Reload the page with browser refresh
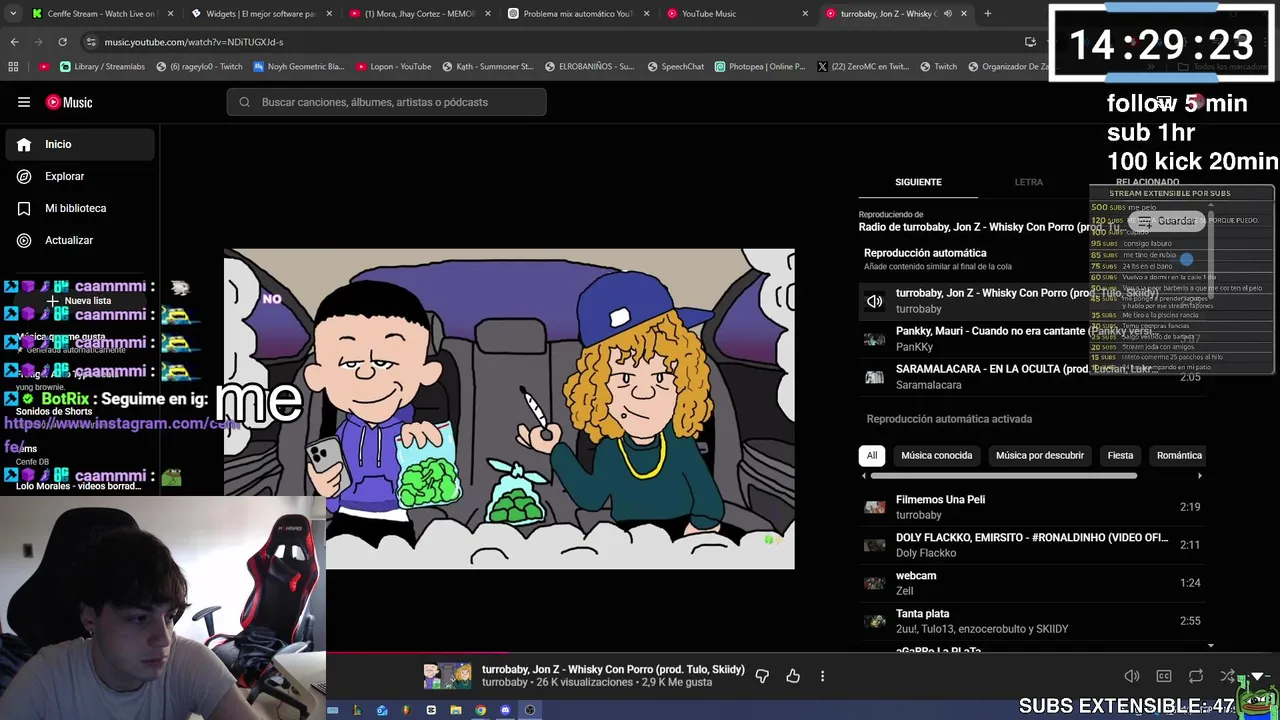The width and height of the screenshot is (1280, 720). (x=62, y=42)
